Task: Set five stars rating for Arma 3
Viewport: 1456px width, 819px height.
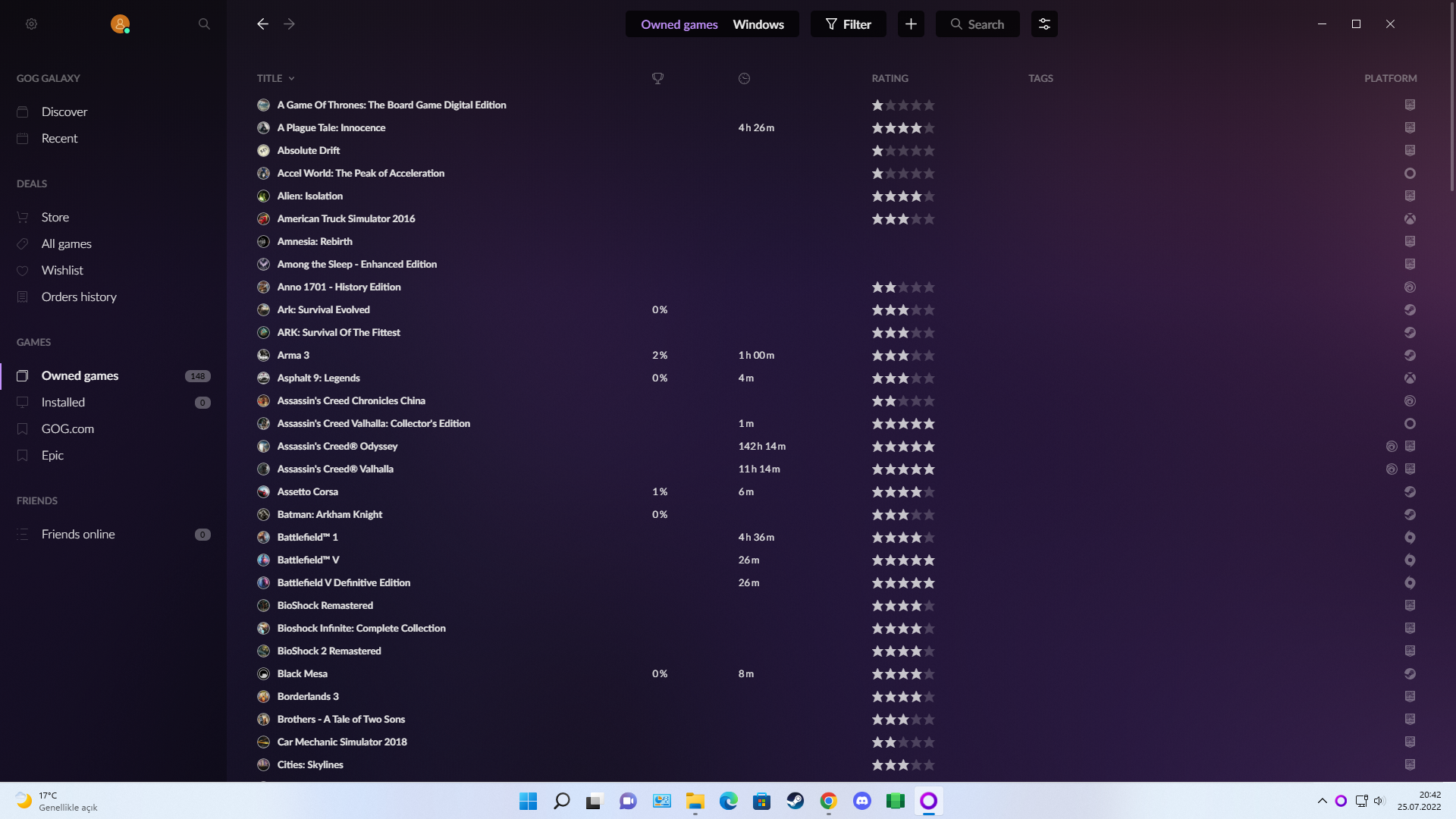Action: [x=929, y=355]
